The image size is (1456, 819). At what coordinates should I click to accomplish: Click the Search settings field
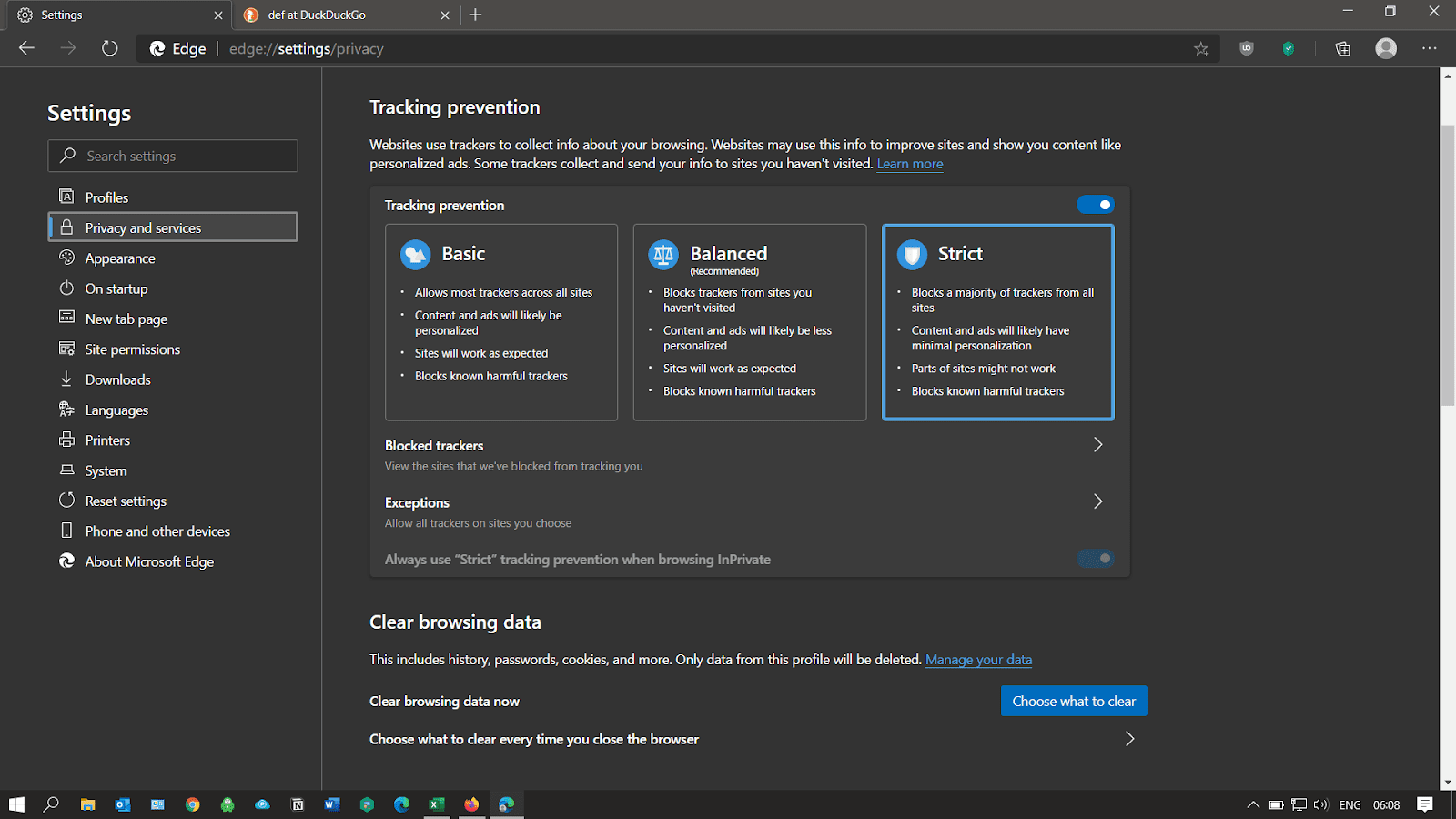172,156
